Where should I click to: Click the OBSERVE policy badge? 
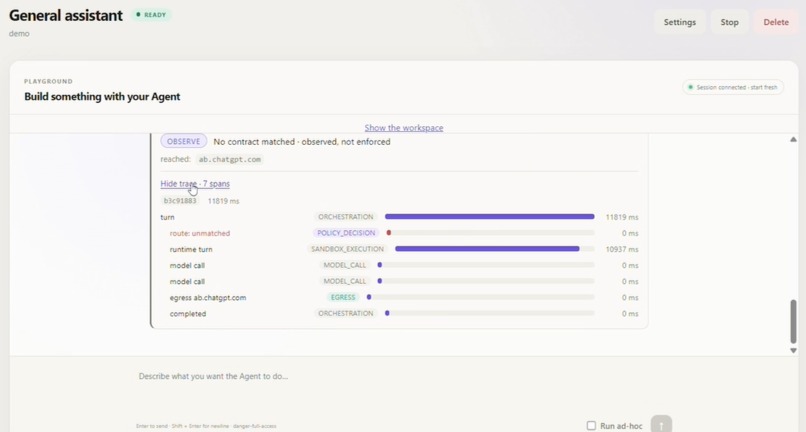(x=184, y=141)
